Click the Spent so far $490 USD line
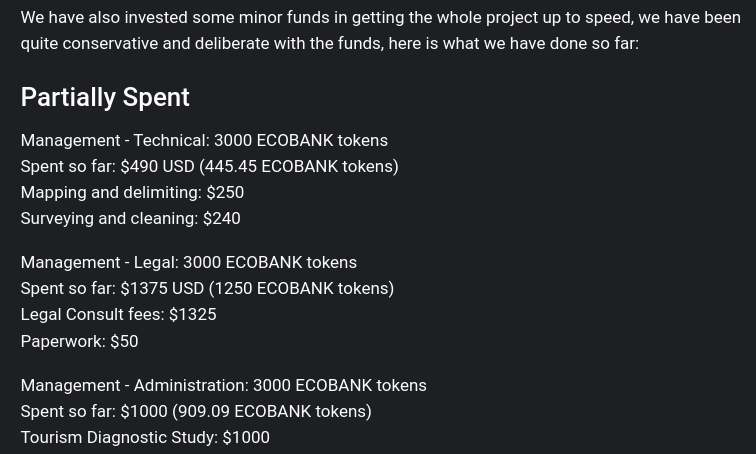Viewport: 756px width, 454px height. [210, 166]
